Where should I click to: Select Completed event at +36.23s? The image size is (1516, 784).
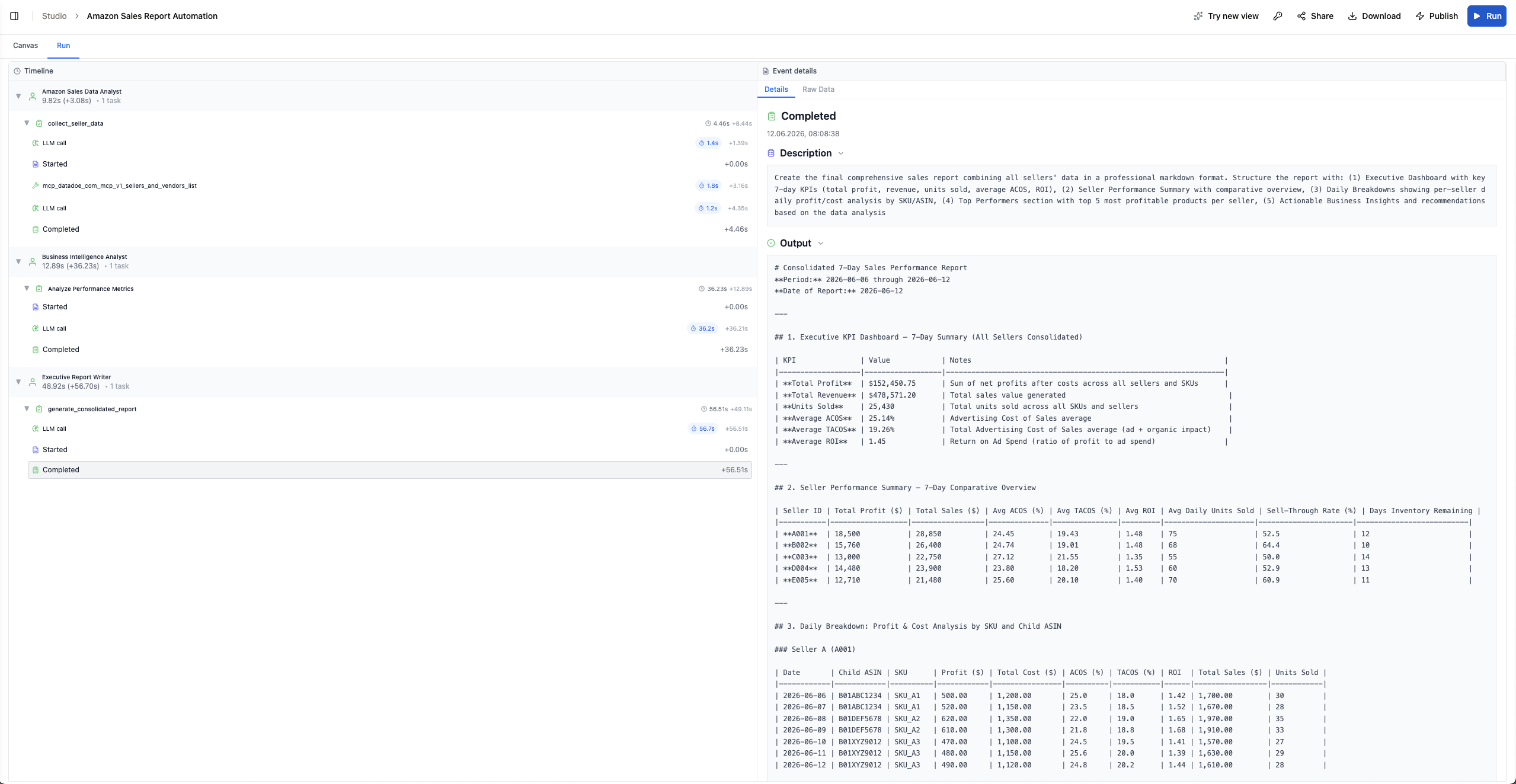click(x=390, y=350)
